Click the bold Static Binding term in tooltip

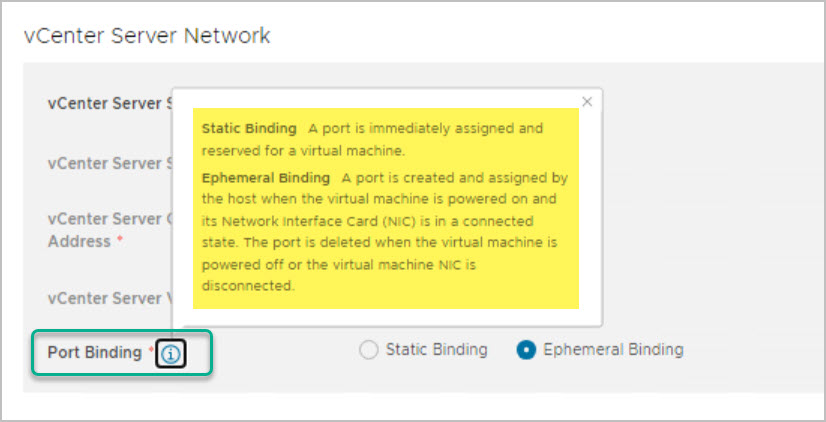coord(249,129)
